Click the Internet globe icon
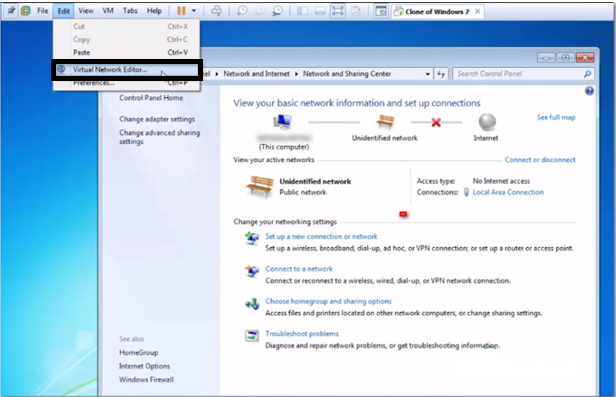Image resolution: width=616 pixels, height=397 pixels. point(487,122)
